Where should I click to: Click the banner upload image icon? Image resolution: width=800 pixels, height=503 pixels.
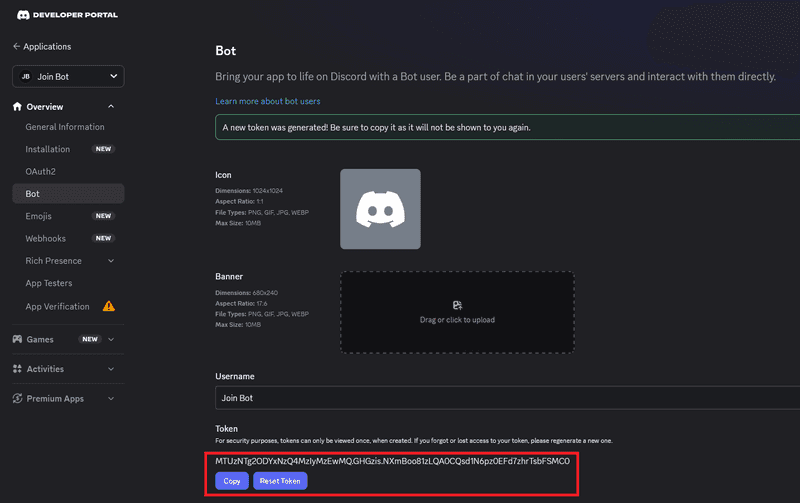click(457, 305)
